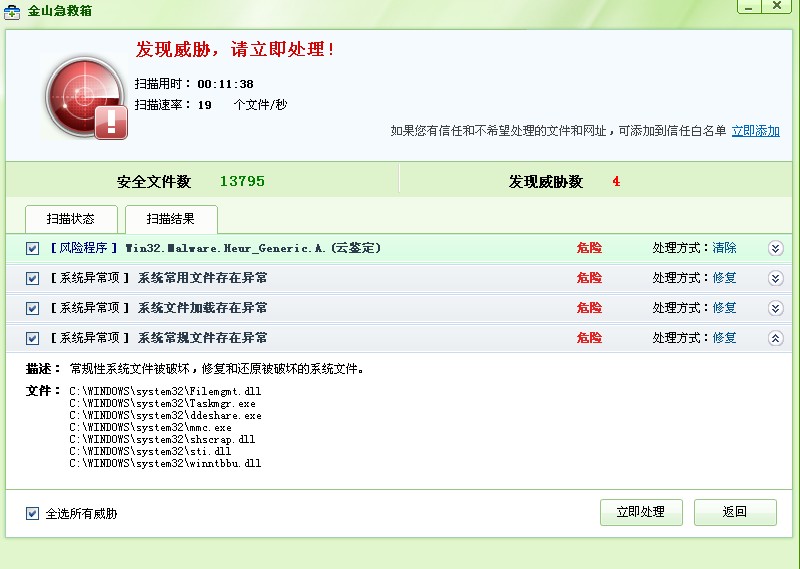
Task: Click the 返回 button
Action: pyautogui.click(x=735, y=512)
